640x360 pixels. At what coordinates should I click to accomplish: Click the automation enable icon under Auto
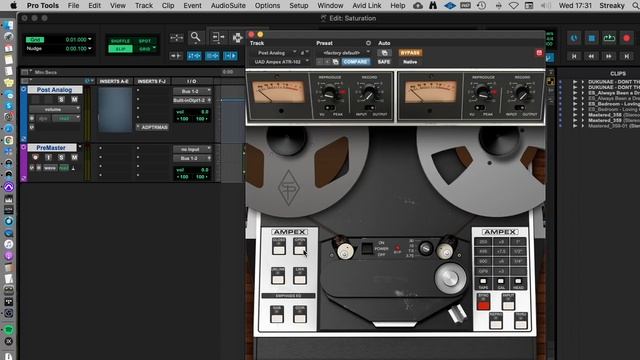(x=384, y=53)
